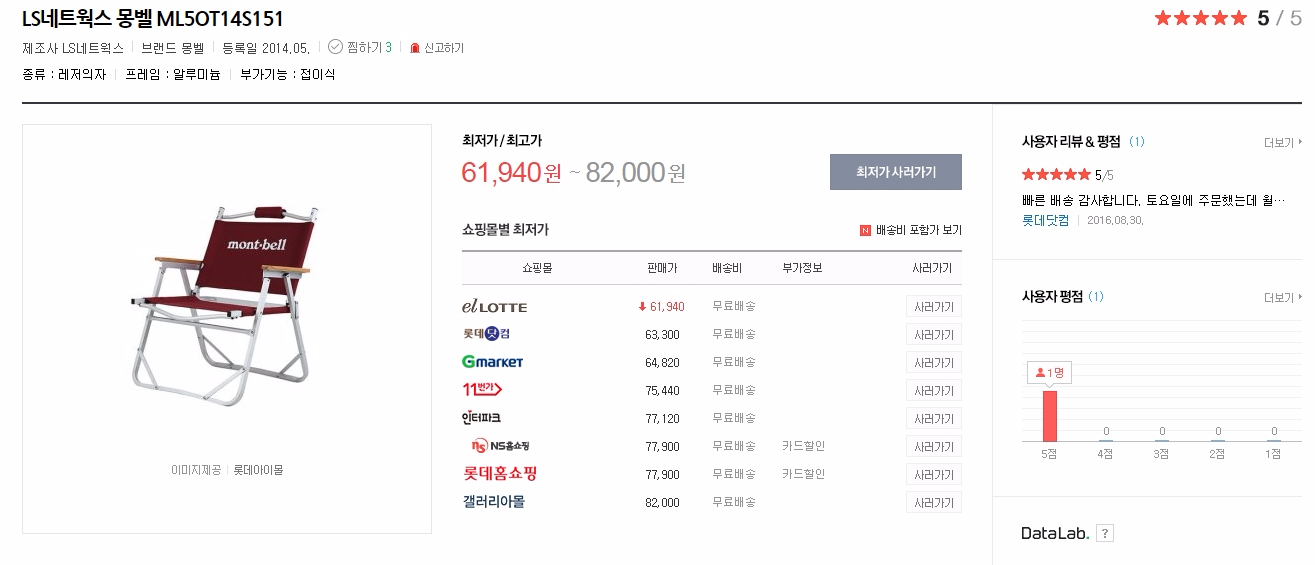Select the 11번가 store logo
The image size is (1315, 565).
(482, 390)
